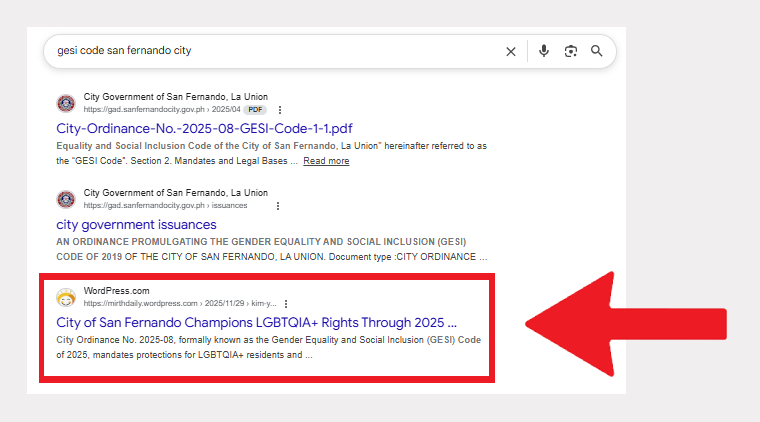Click the snippet starting "City Ordinance No. 2025-08, formally"
The image size is (760, 422).
pyautogui.click(x=269, y=347)
